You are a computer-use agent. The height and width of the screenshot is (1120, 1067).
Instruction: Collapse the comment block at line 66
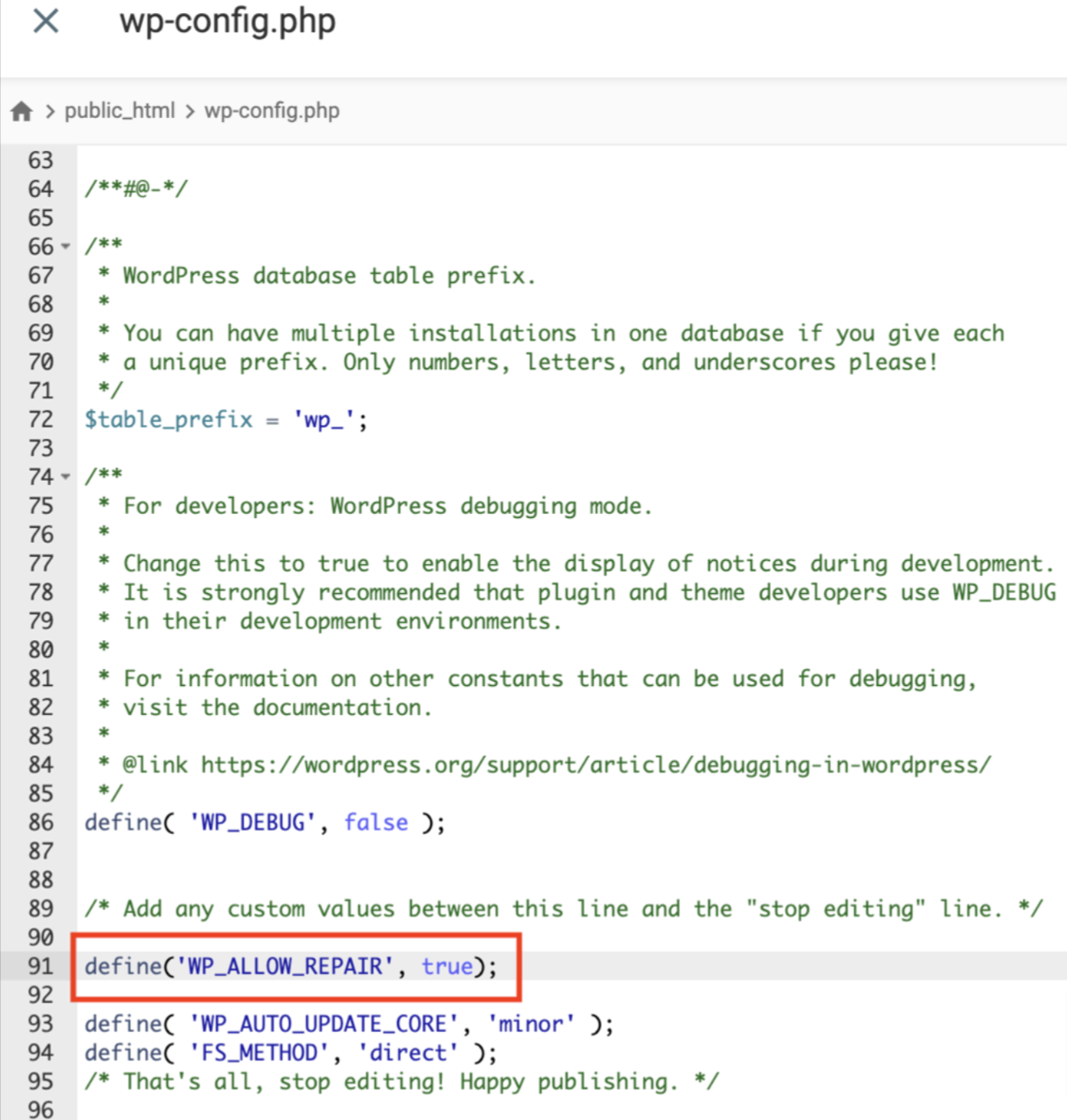tap(65, 246)
